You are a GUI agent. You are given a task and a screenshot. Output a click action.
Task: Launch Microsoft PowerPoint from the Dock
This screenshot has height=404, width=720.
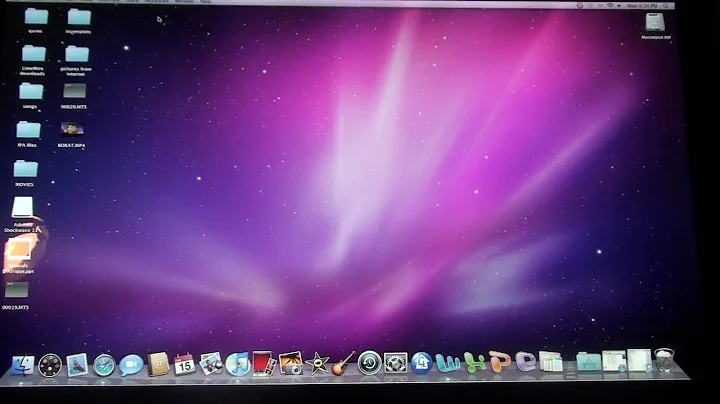500,362
